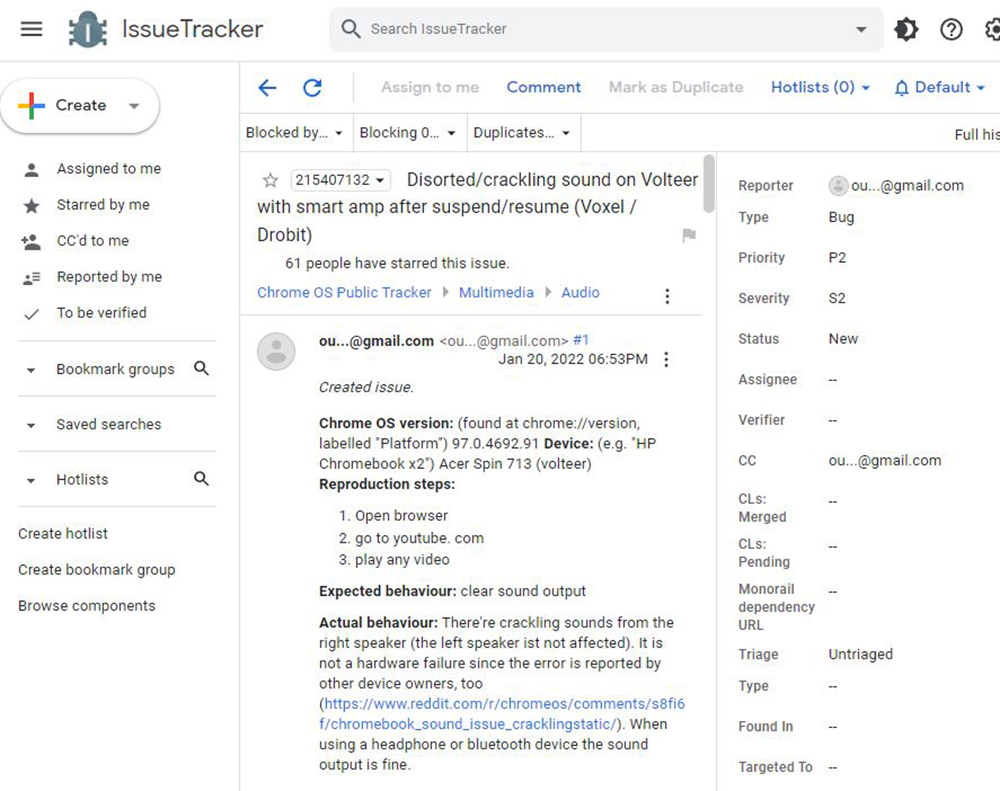Click the IssueTracker bug logo
Viewport: 1000px width, 791px height.
tap(88, 29)
